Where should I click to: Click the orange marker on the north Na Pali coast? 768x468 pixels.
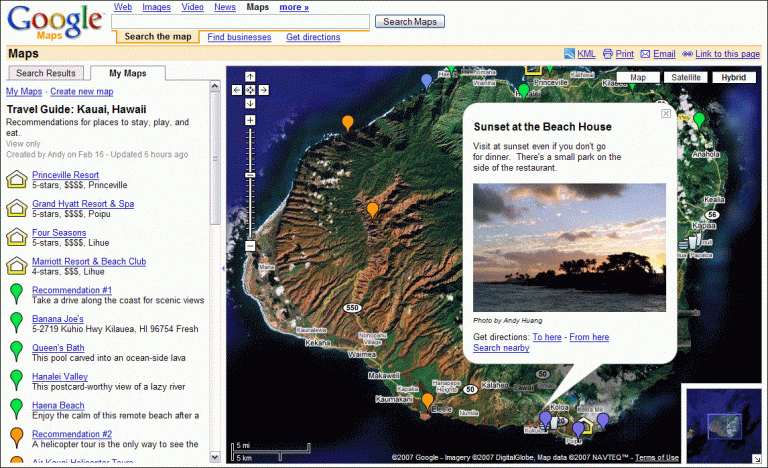pos(347,123)
